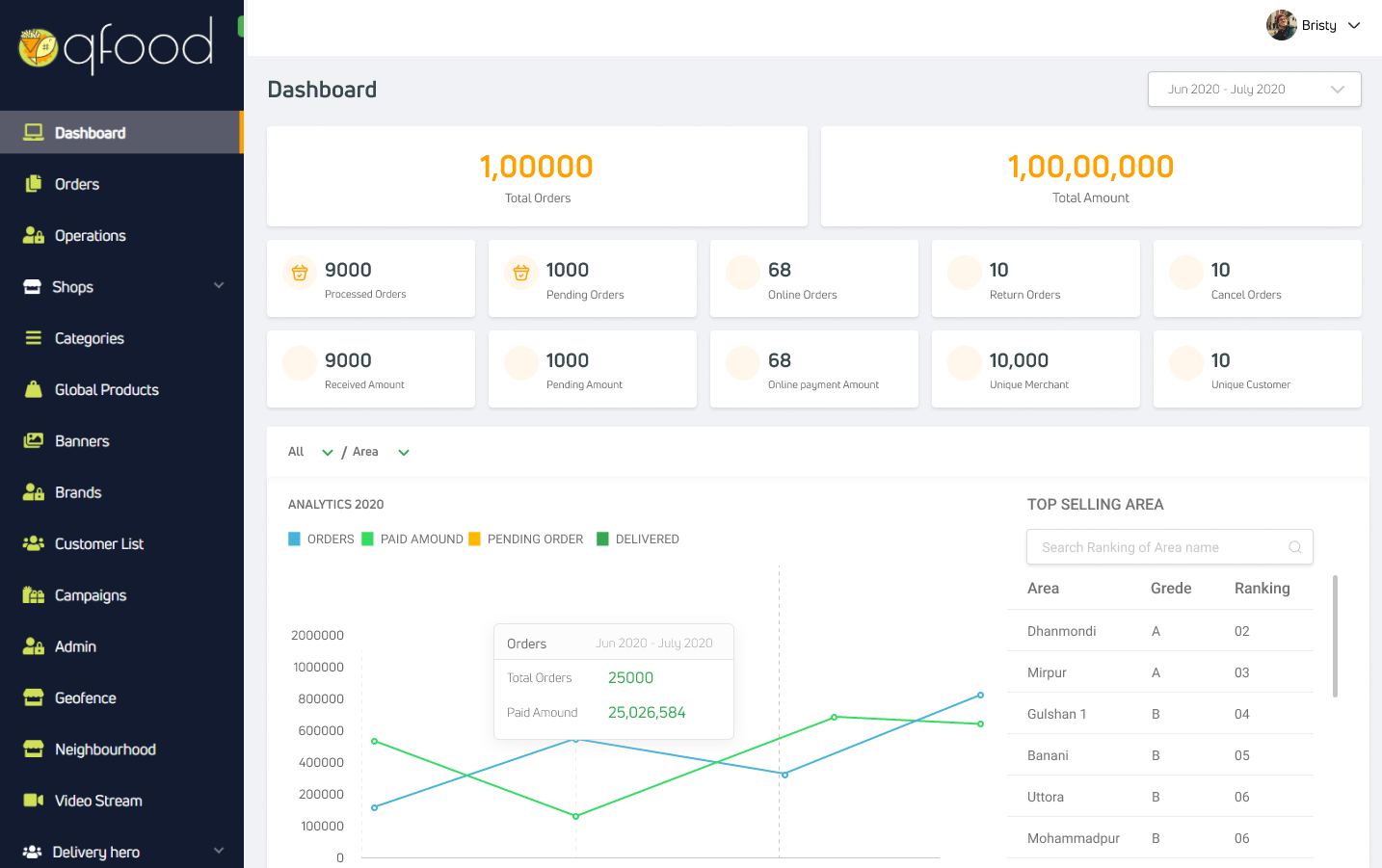Click the Geofence sidebar icon

pyautogui.click(x=34, y=697)
